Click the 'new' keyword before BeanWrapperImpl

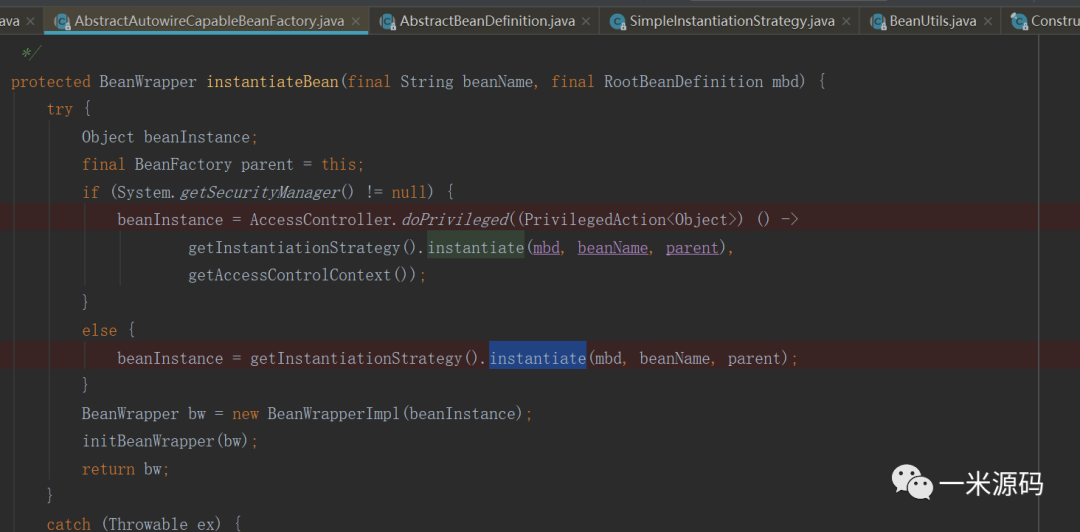(245, 413)
